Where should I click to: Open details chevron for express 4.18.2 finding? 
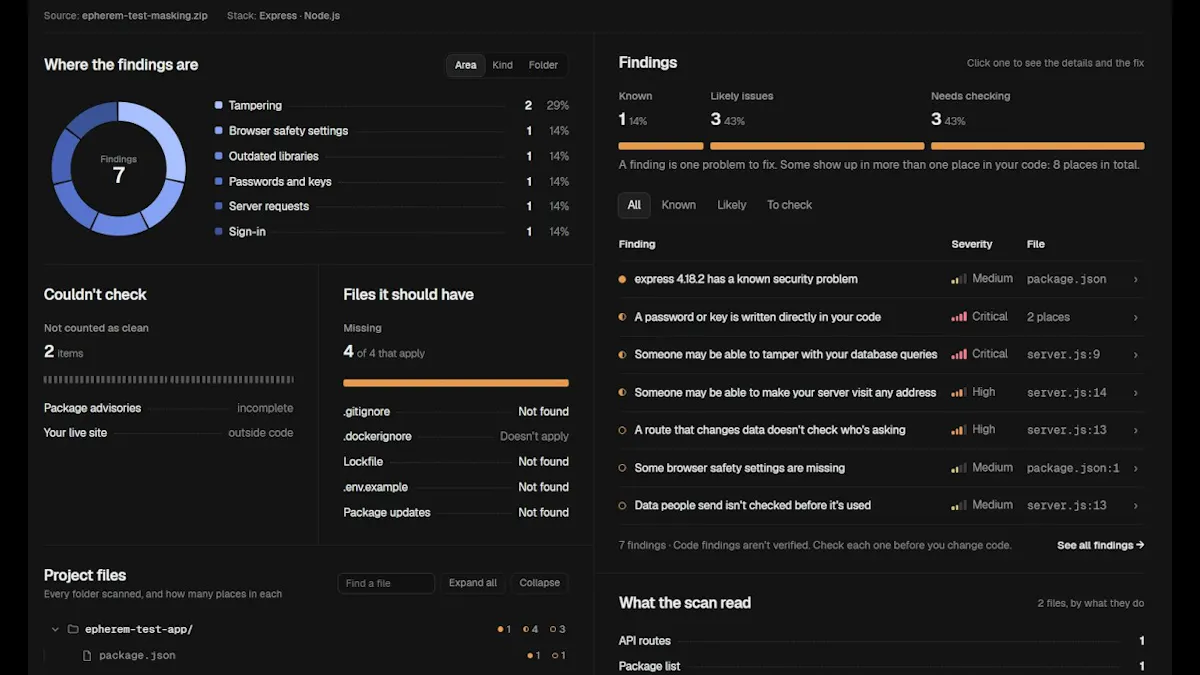(x=1136, y=279)
